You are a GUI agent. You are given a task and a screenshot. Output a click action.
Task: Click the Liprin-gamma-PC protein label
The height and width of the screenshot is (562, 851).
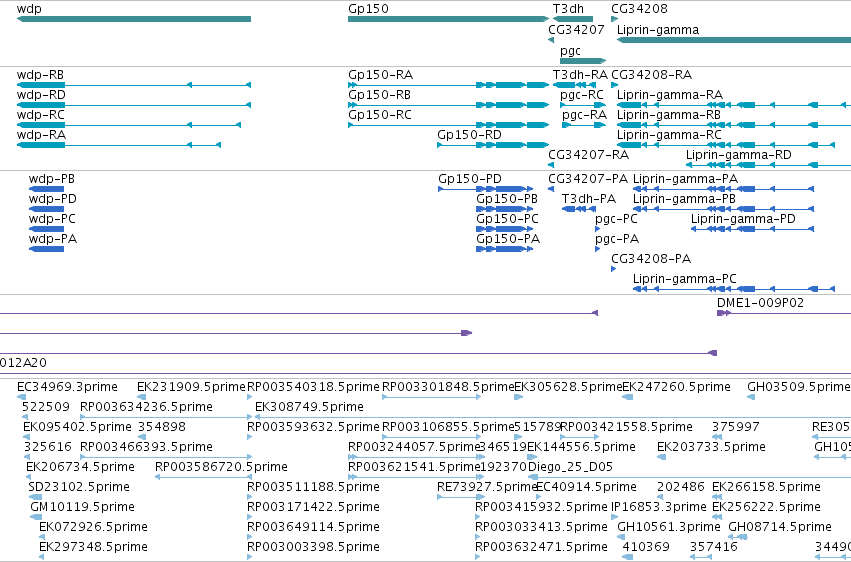click(685, 280)
